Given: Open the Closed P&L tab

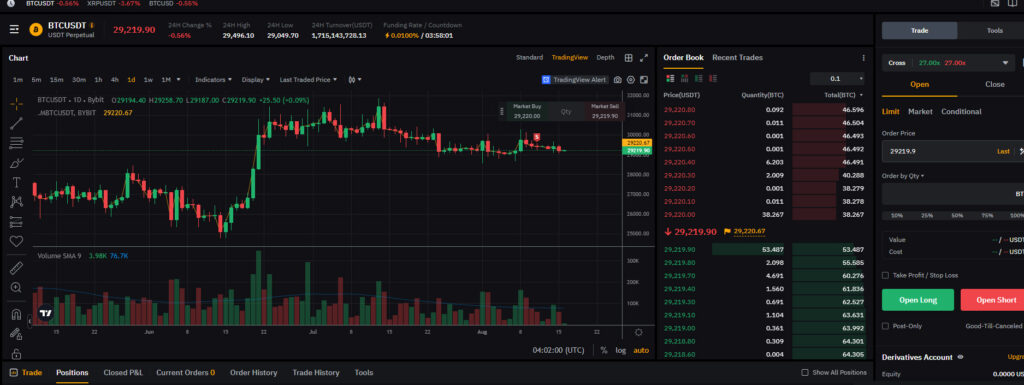Looking at the screenshot, I should [123, 373].
